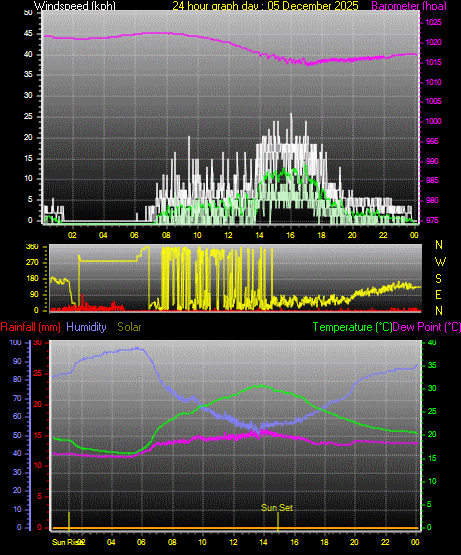Click the S compass letter beside direction graph
The width and height of the screenshot is (461, 555).
tap(438, 279)
